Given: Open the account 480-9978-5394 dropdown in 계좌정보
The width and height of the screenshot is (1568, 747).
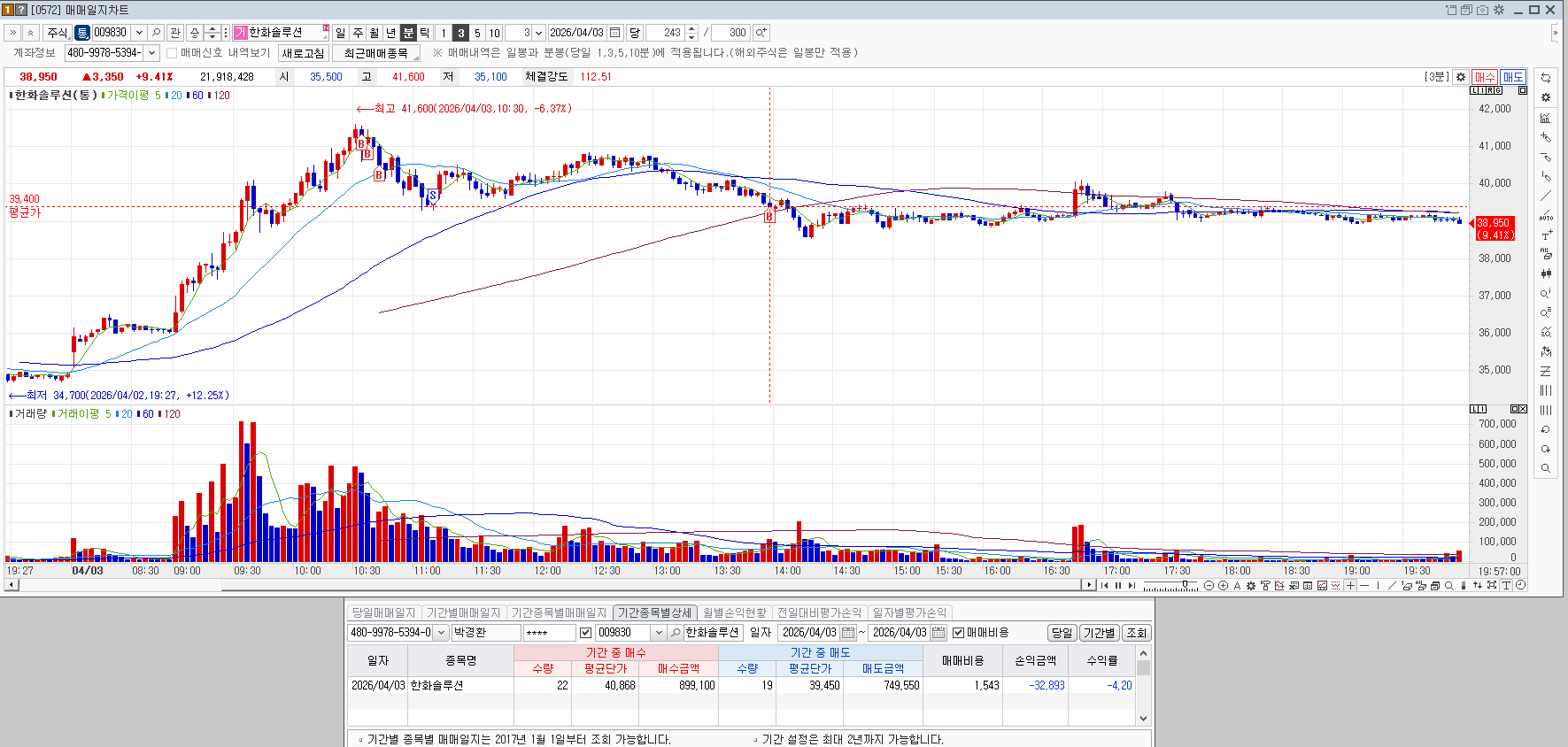Looking at the screenshot, I should pyautogui.click(x=152, y=53).
